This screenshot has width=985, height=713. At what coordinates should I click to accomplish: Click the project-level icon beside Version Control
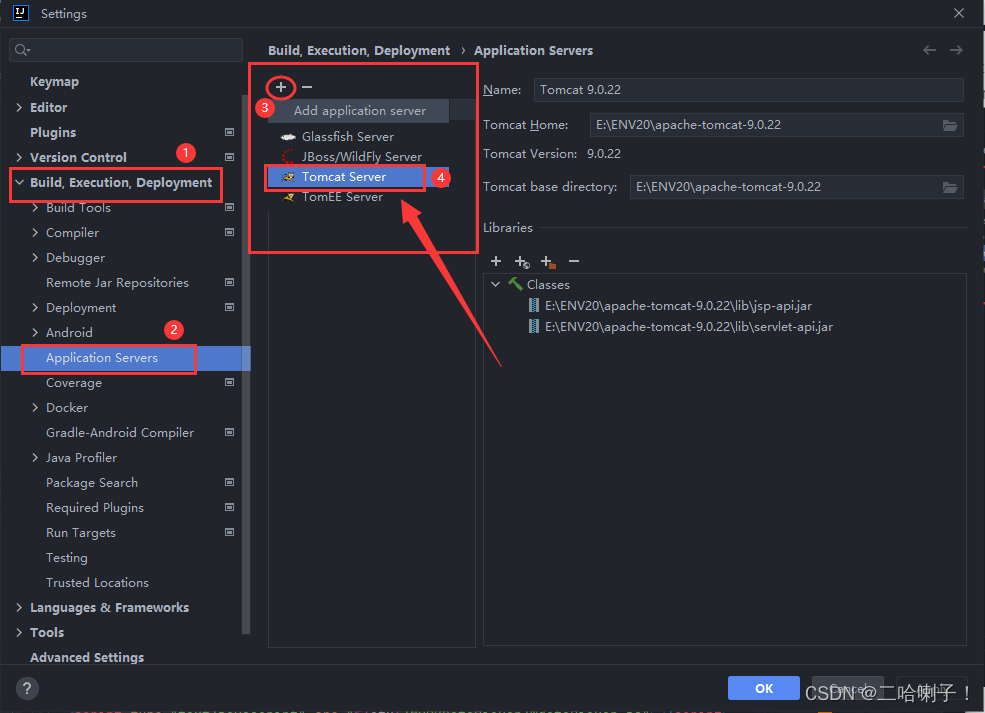tap(229, 157)
